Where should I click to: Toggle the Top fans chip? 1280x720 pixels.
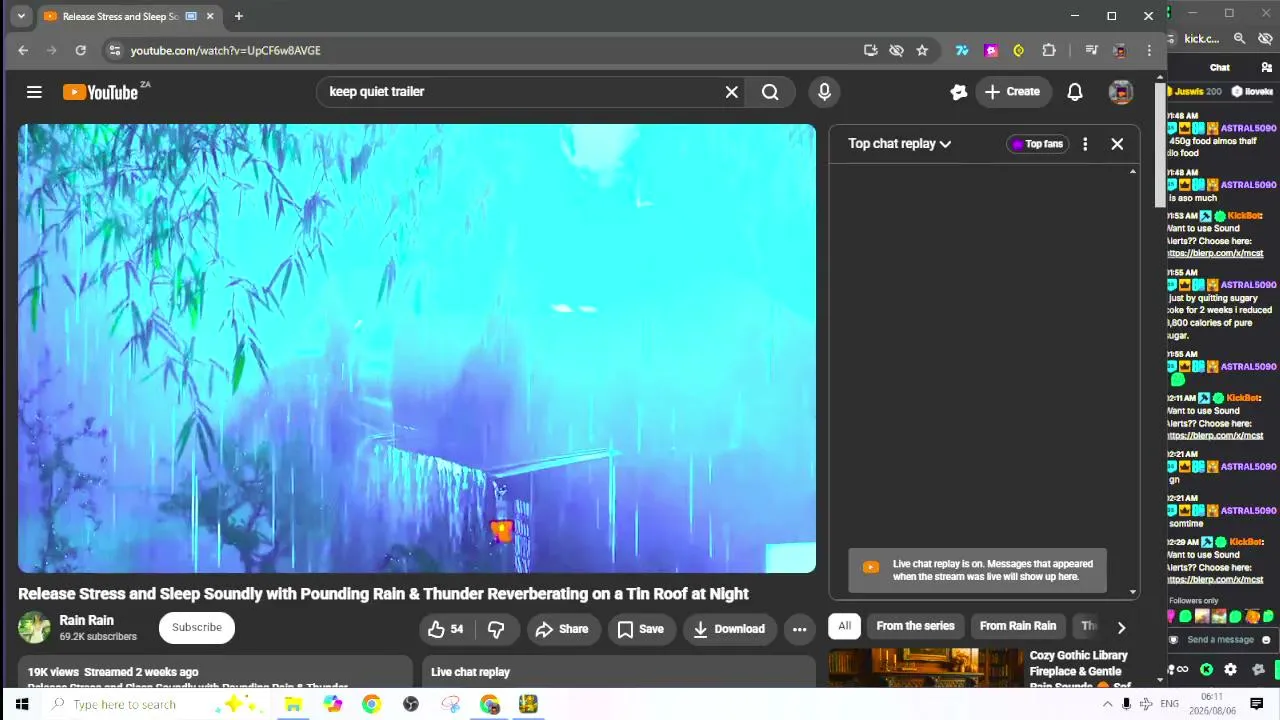click(1038, 144)
